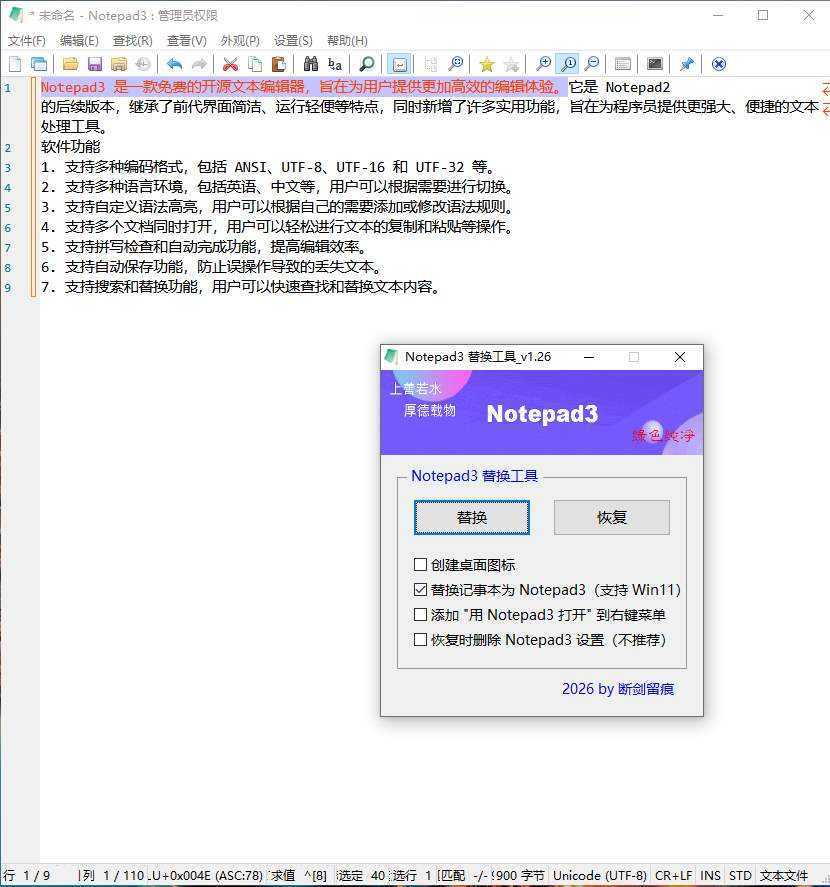Image resolution: width=830 pixels, height=887 pixels.
Task: Redo the last undone edit
Action: 199,64
